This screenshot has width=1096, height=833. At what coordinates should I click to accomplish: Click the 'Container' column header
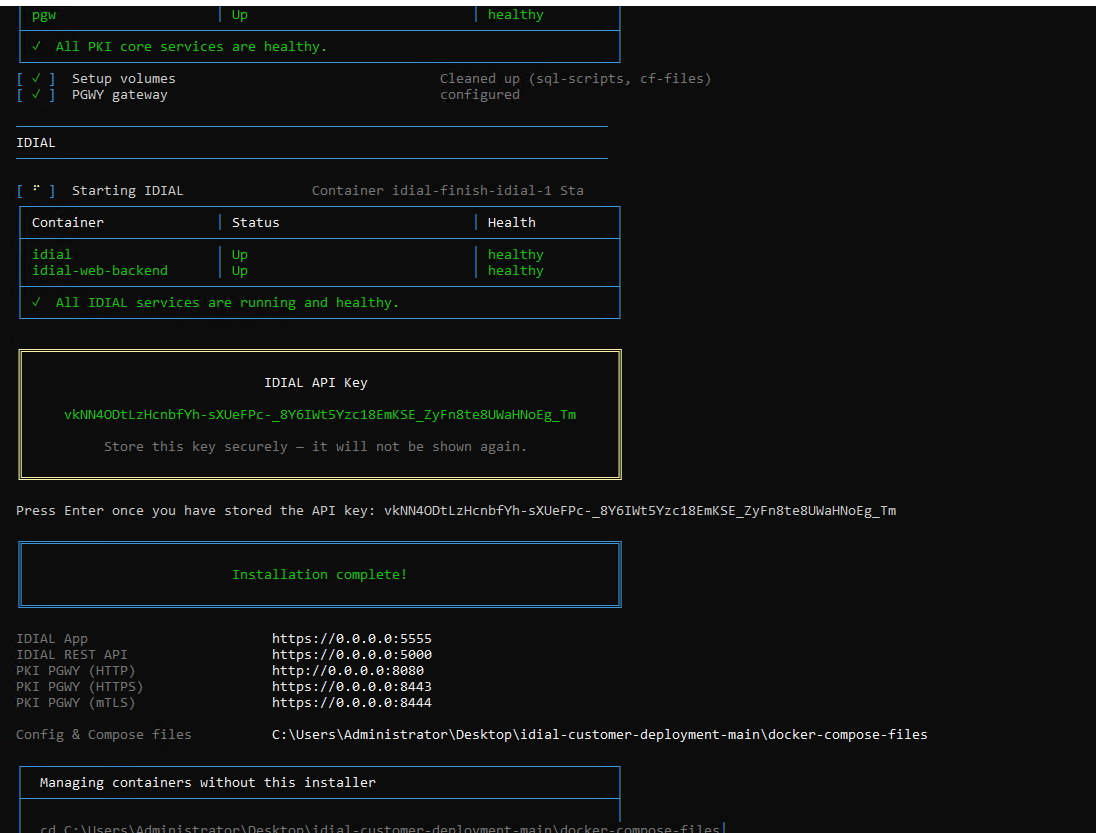tap(68, 223)
